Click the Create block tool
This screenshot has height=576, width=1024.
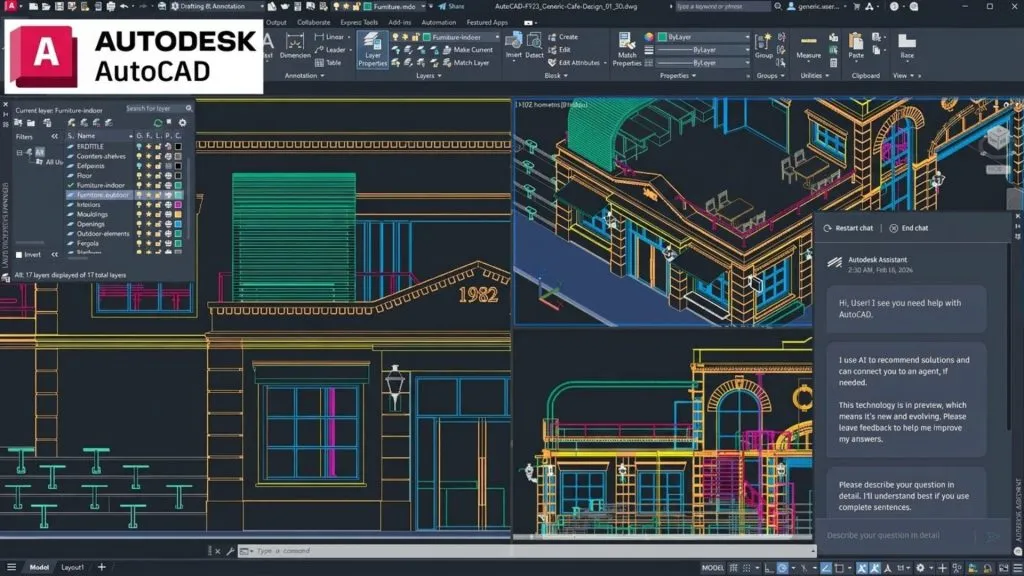point(563,37)
